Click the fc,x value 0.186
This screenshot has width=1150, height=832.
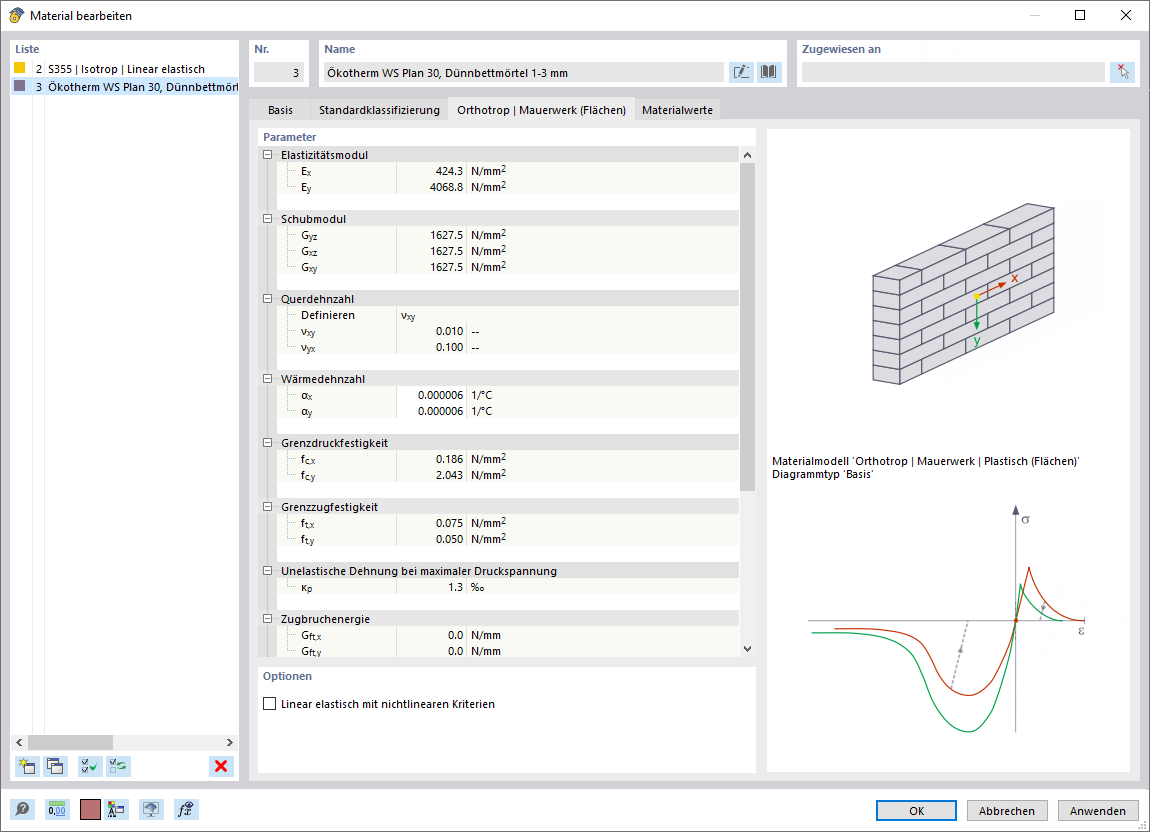[x=431, y=459]
